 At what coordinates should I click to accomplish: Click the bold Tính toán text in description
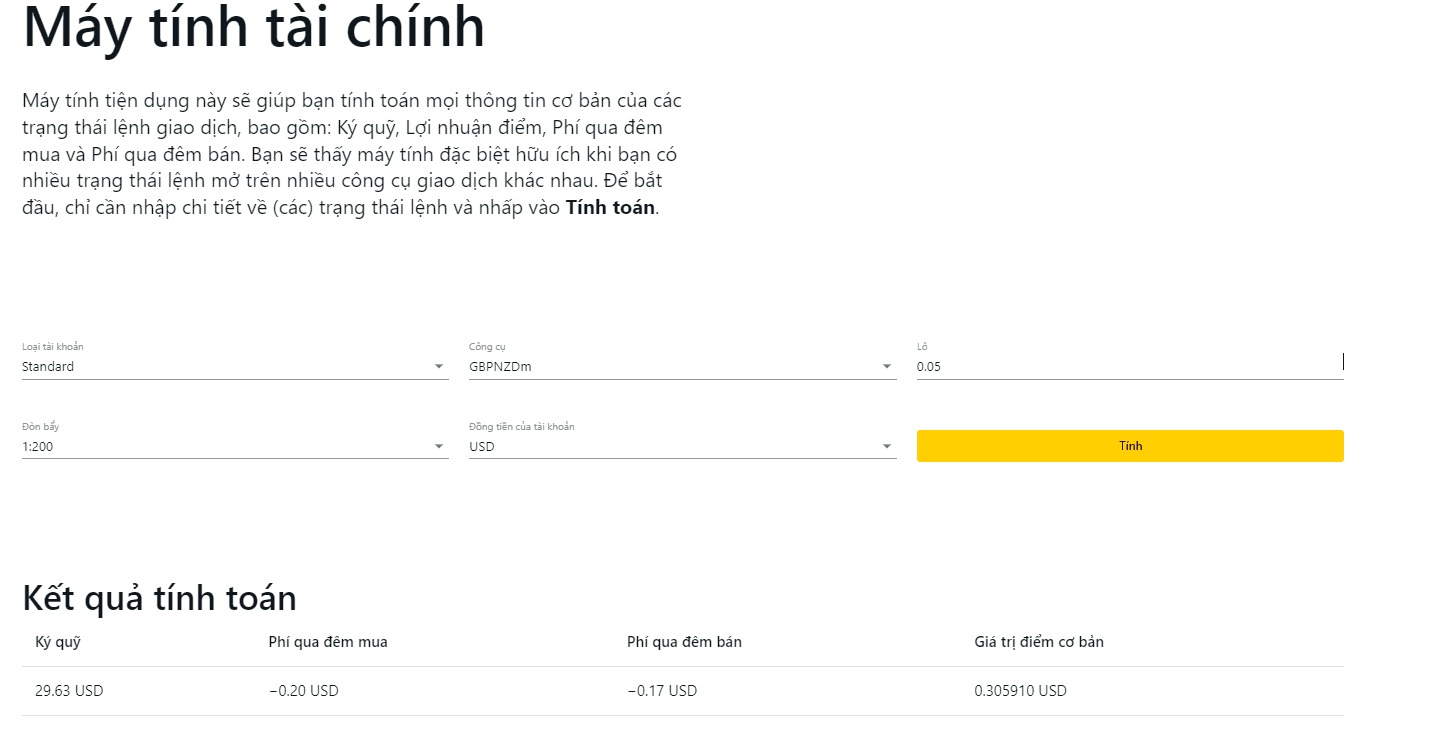point(610,208)
